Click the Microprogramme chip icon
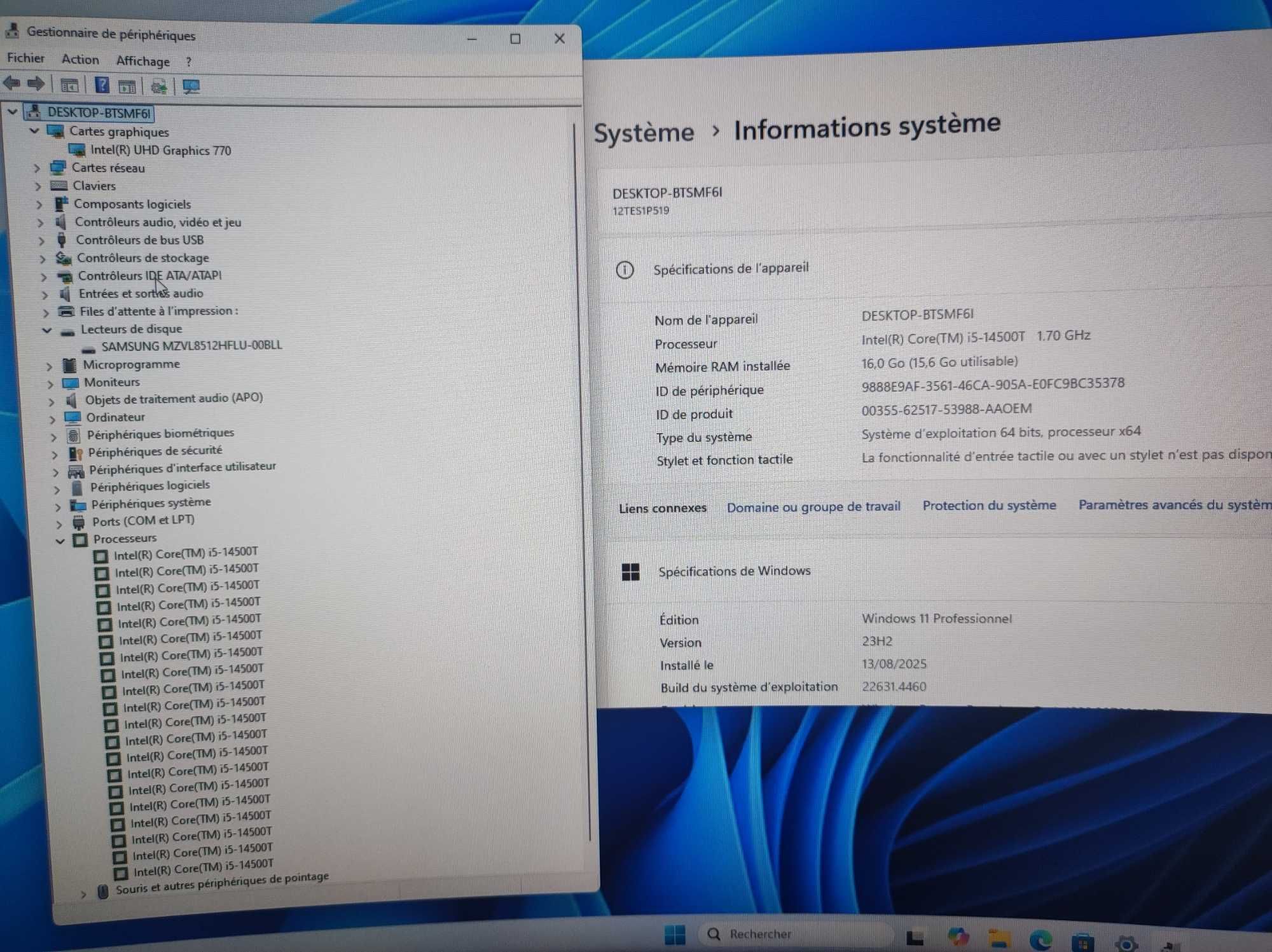Screen dimensions: 1272x952 pos(69,365)
